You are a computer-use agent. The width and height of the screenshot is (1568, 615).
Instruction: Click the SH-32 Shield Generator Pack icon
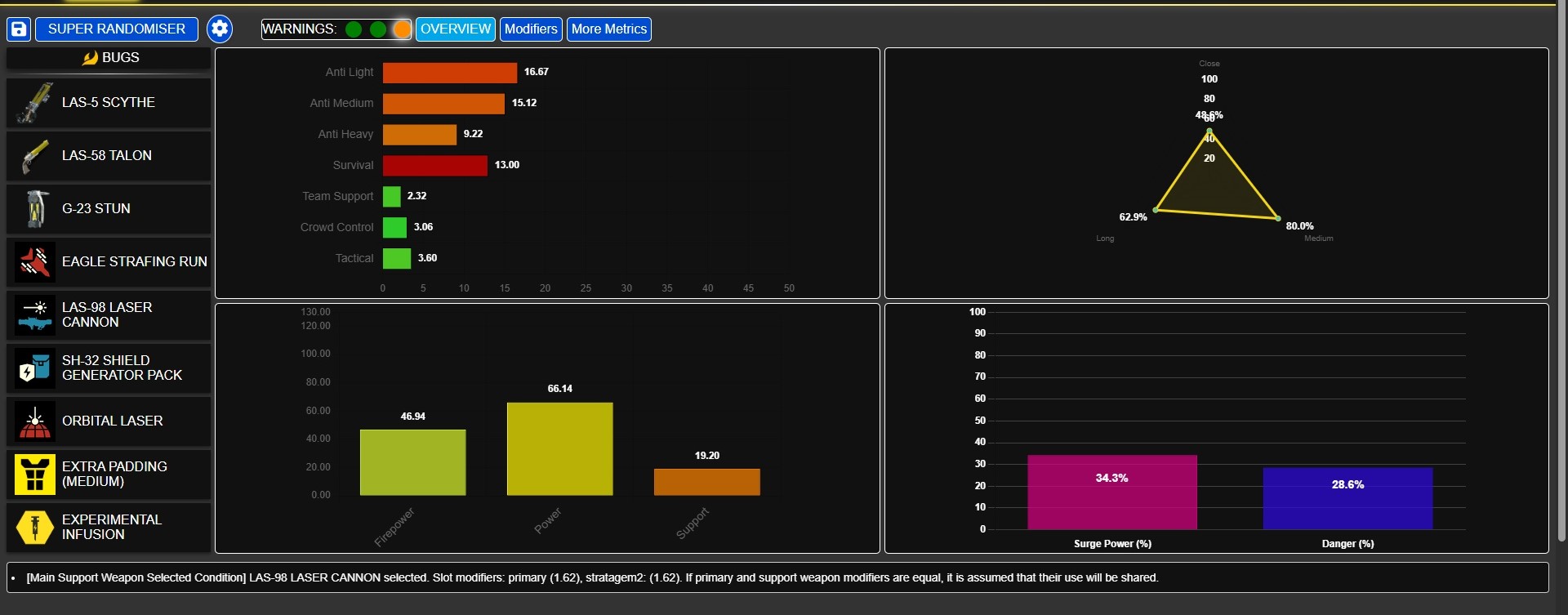pyautogui.click(x=35, y=368)
